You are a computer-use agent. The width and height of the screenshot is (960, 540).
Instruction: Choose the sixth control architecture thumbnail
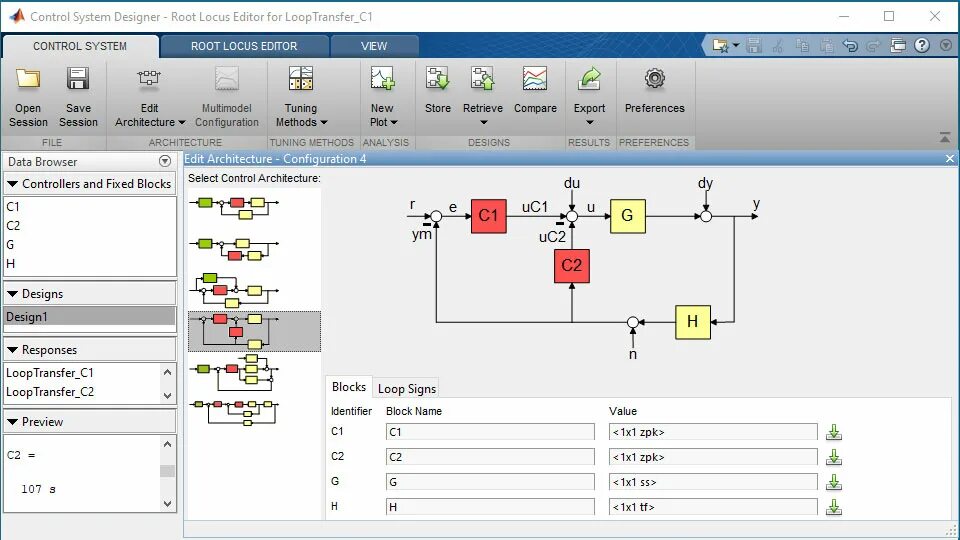(x=234, y=412)
